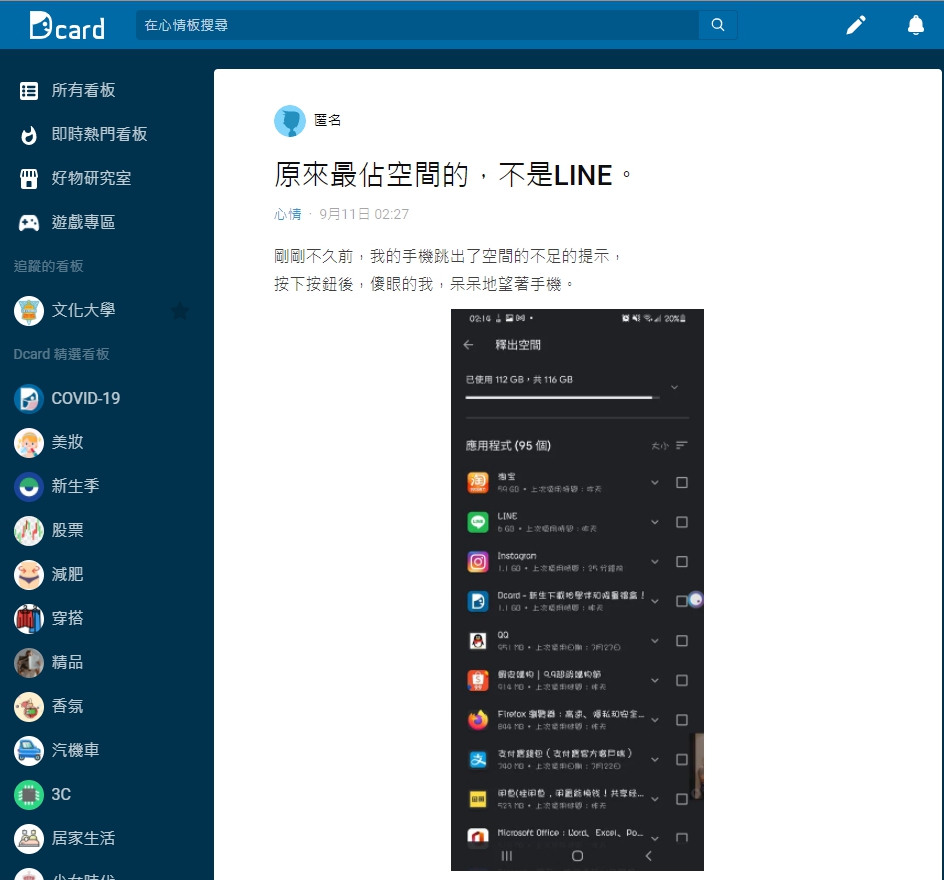Tick the checkbox for 蝦皮購物 app
Screen dimensions: 944x880
tap(682, 680)
